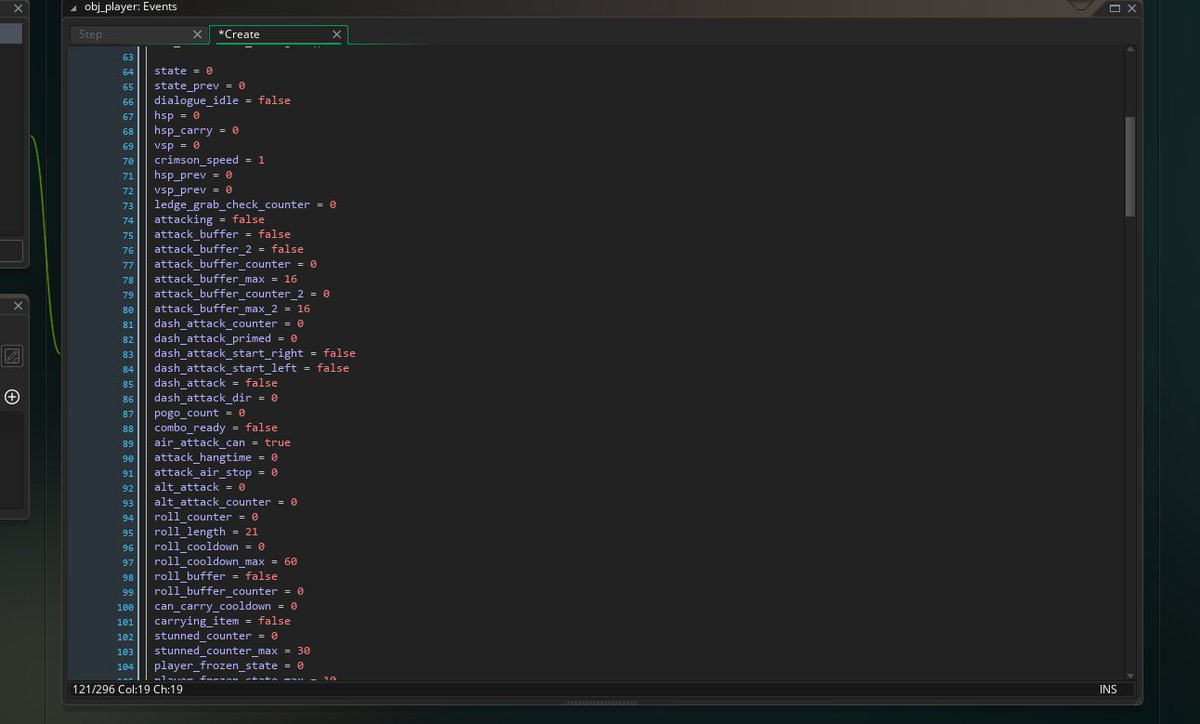The image size is (1200, 724).
Task: Switch to the Step event tab
Action: (x=90, y=34)
